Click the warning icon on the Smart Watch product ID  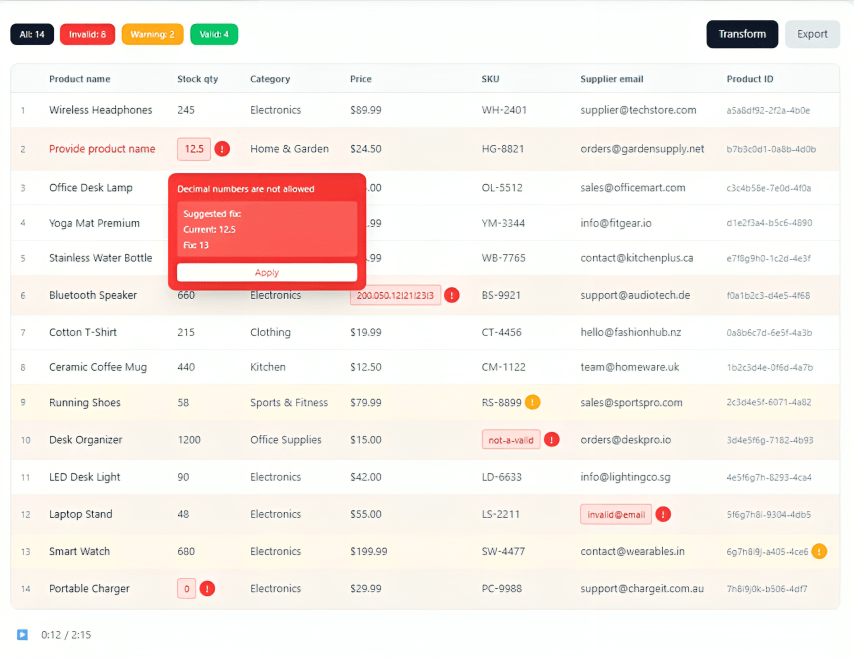819,552
